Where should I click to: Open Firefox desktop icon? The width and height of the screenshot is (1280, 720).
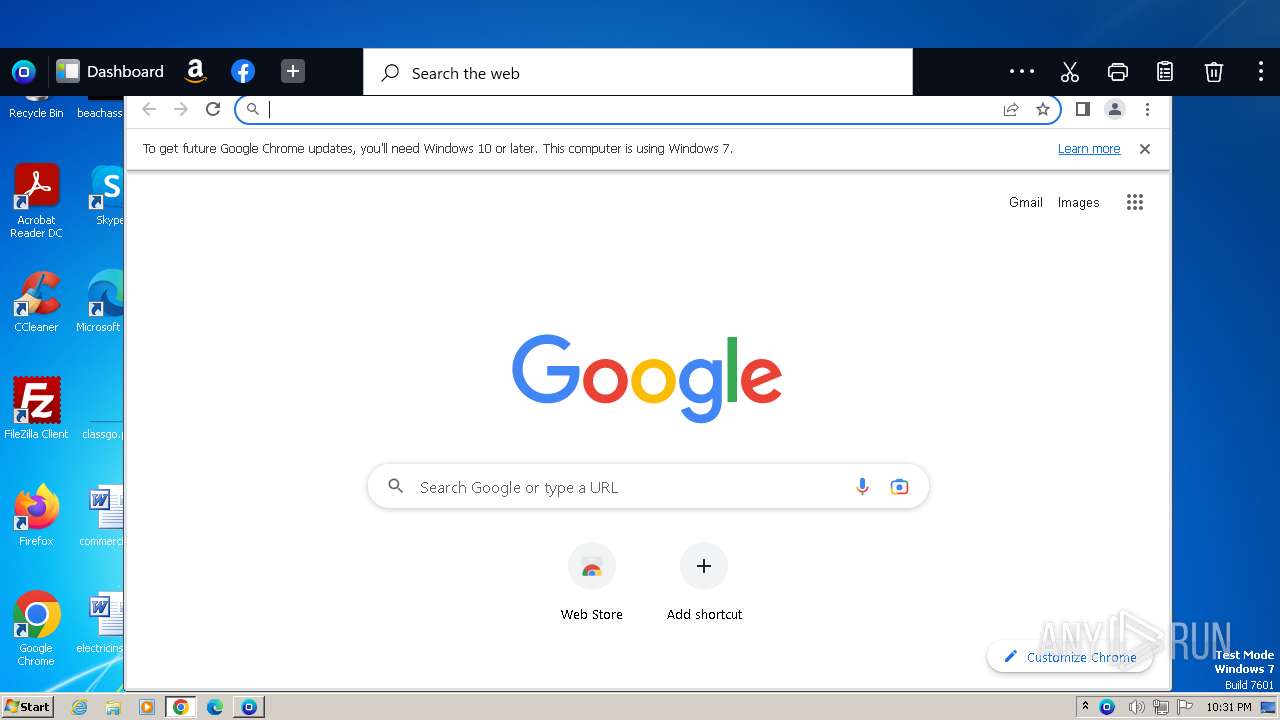click(x=36, y=515)
